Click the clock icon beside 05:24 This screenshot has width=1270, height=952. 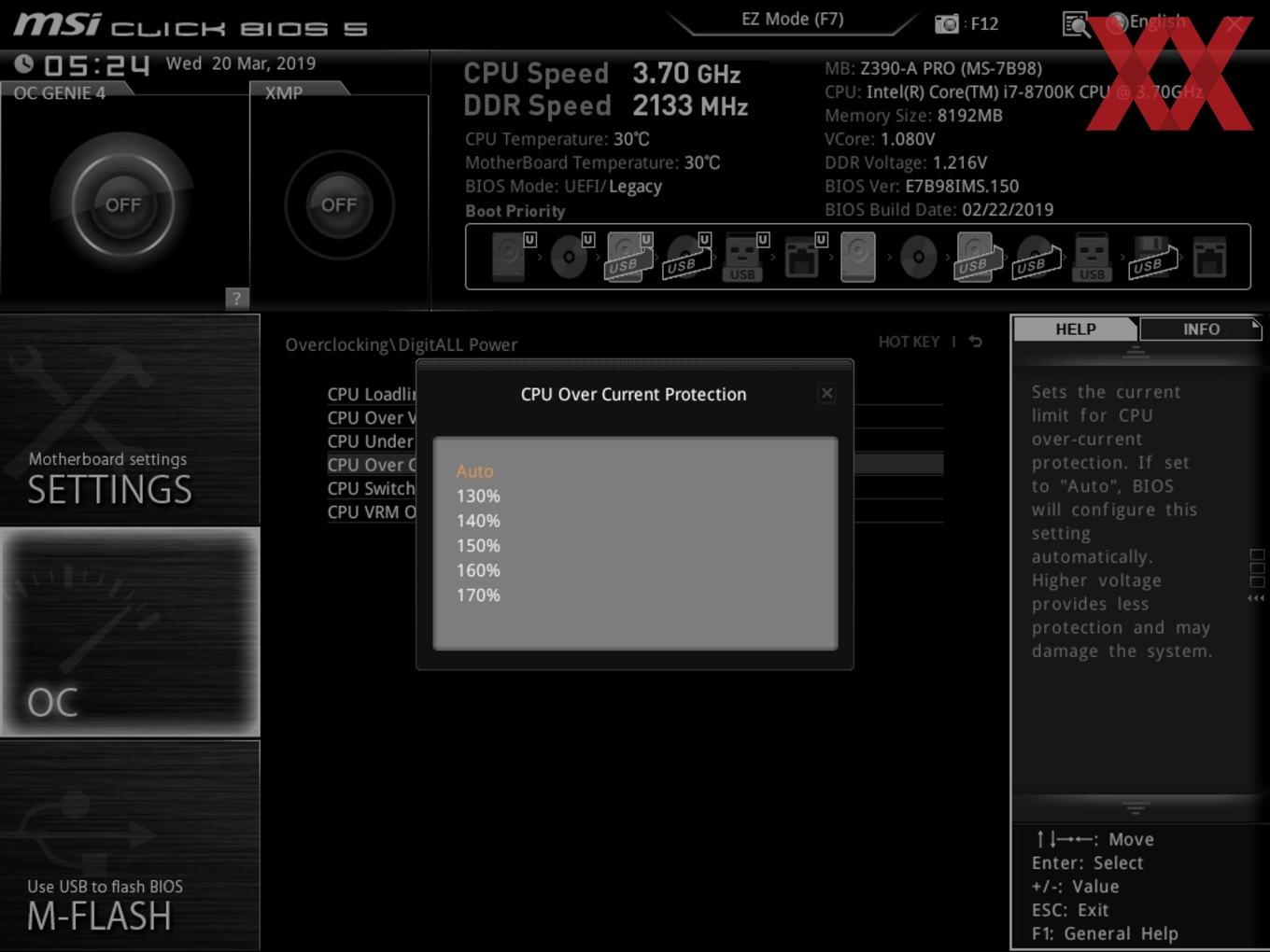tap(24, 63)
